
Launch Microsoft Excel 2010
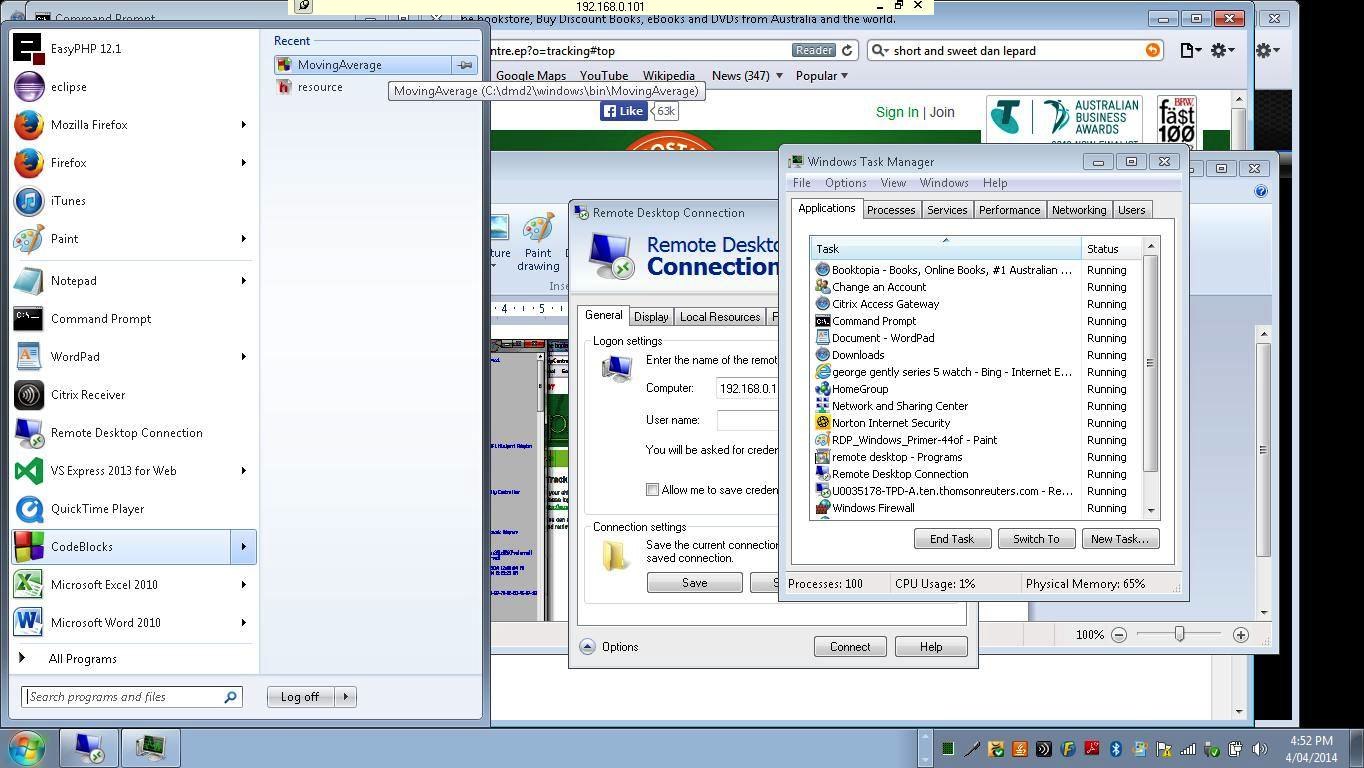coord(134,584)
